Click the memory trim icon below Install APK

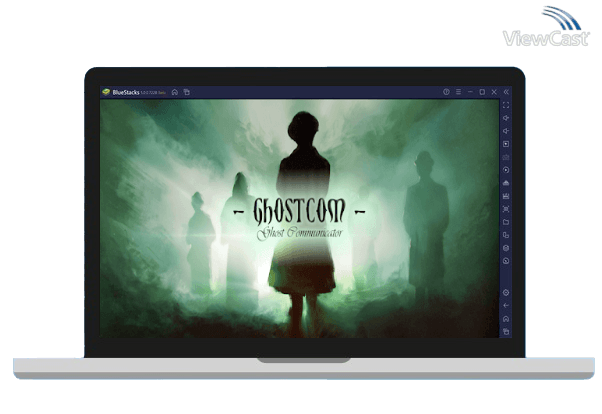(506, 196)
